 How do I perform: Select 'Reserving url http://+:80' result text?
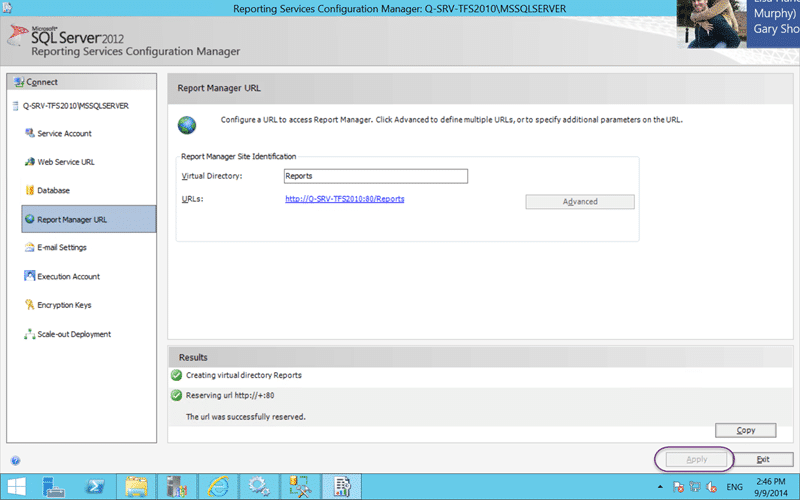click(230, 395)
